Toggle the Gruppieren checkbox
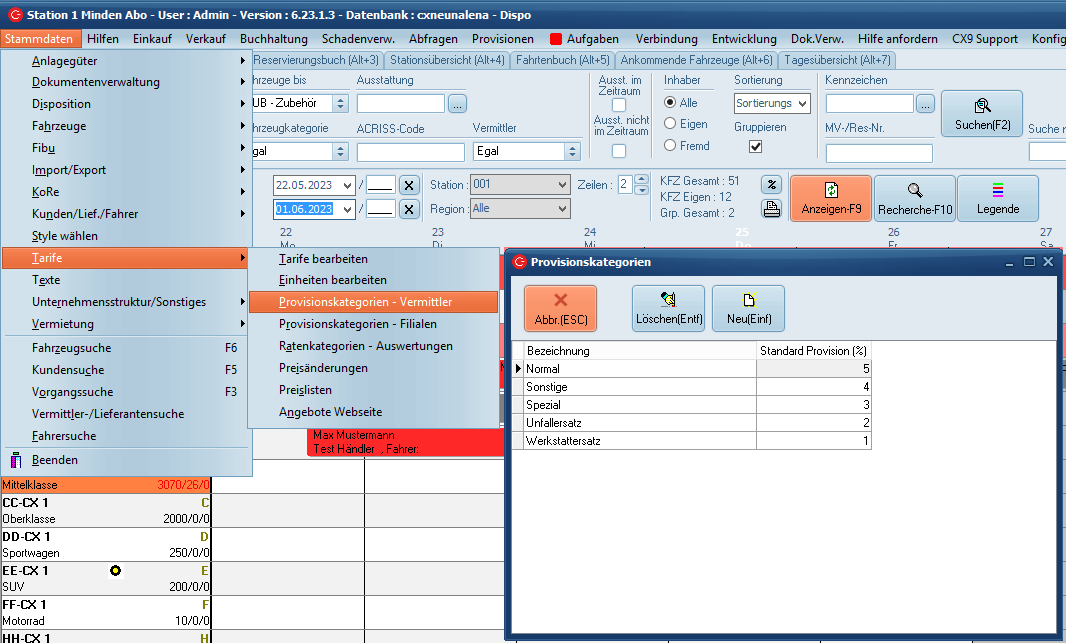1066x643 pixels. point(756,146)
